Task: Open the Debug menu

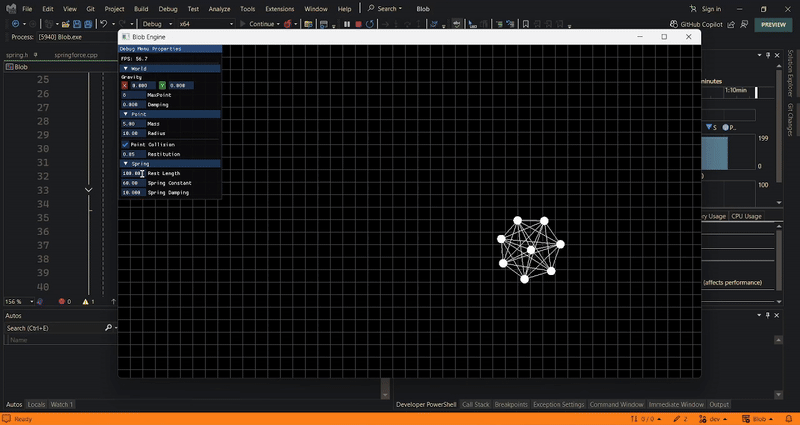Action: tap(168, 9)
